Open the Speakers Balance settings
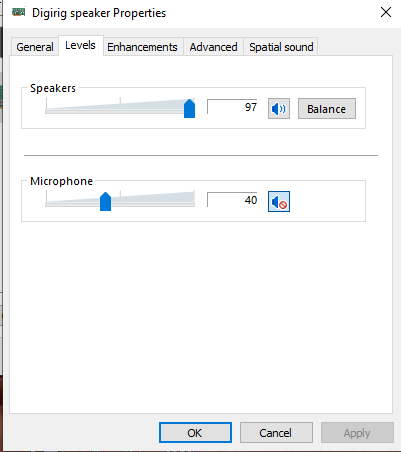401x452 pixels. [327, 109]
